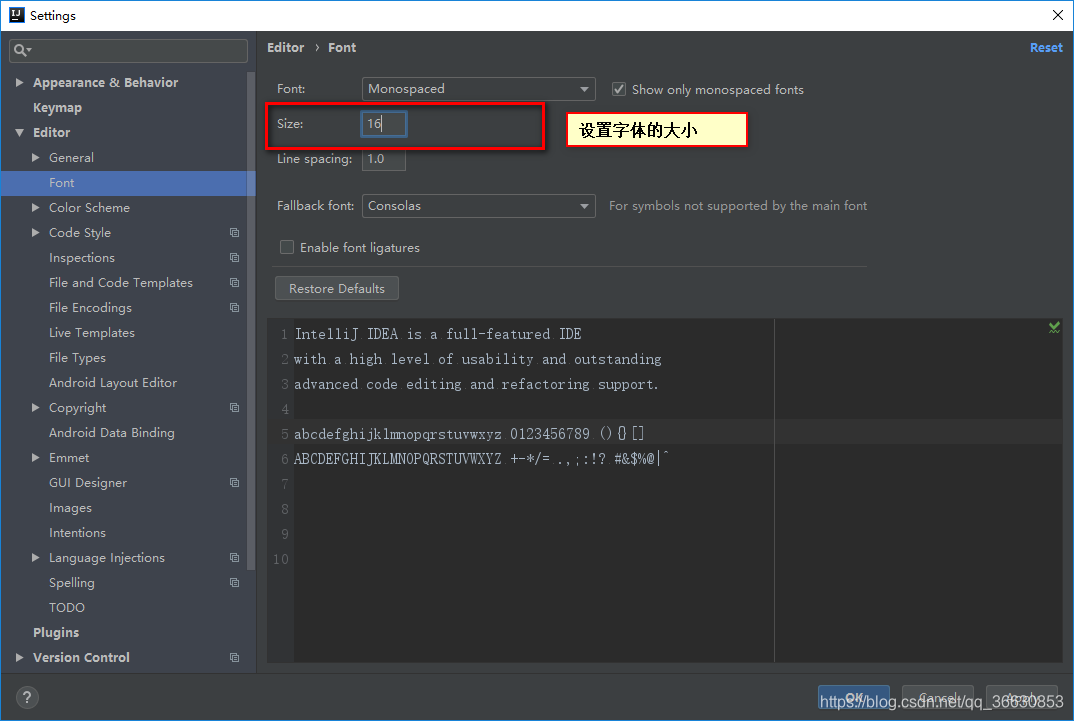
Task: Click project-level icon beside File and Code Templates
Action: [x=234, y=283]
